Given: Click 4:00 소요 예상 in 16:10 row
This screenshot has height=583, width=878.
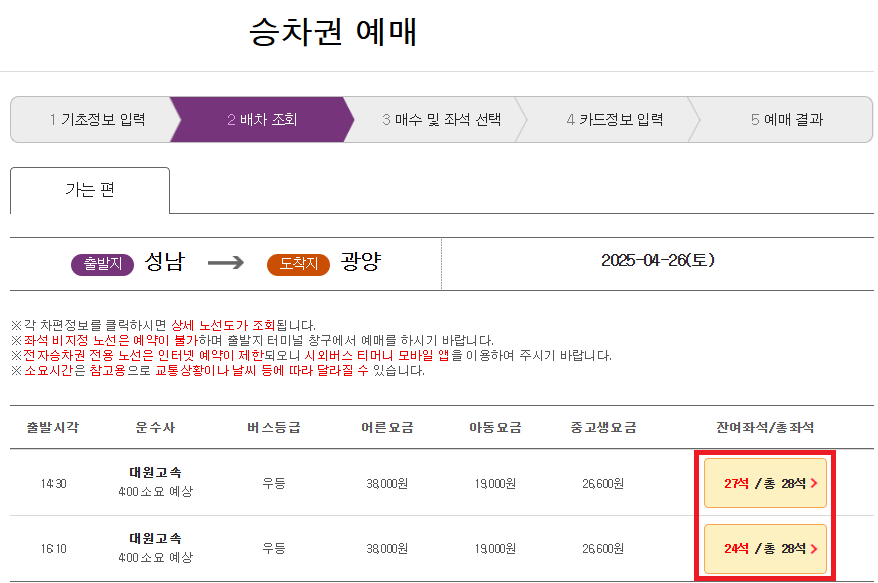Looking at the screenshot, I should [x=155, y=558].
